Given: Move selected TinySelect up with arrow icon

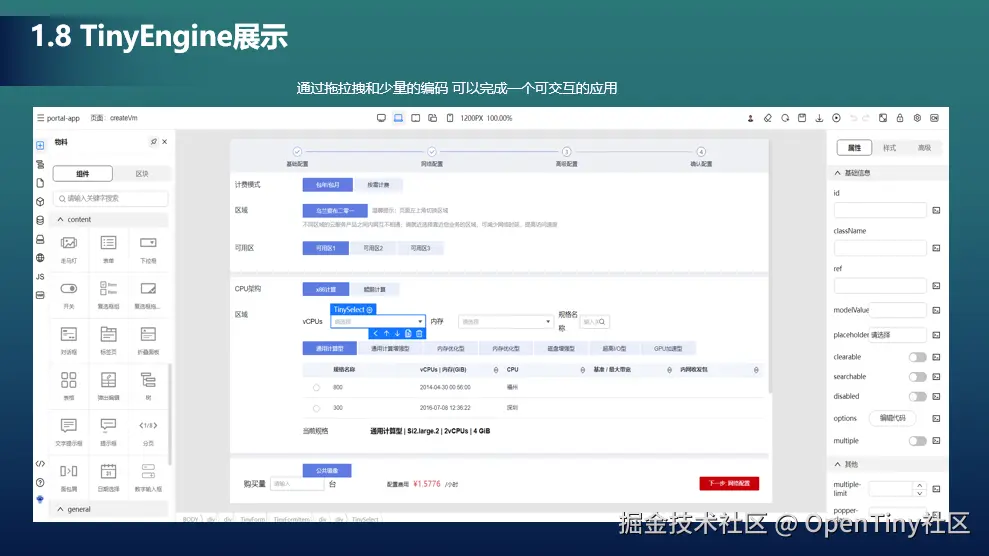Looking at the screenshot, I should click(386, 333).
